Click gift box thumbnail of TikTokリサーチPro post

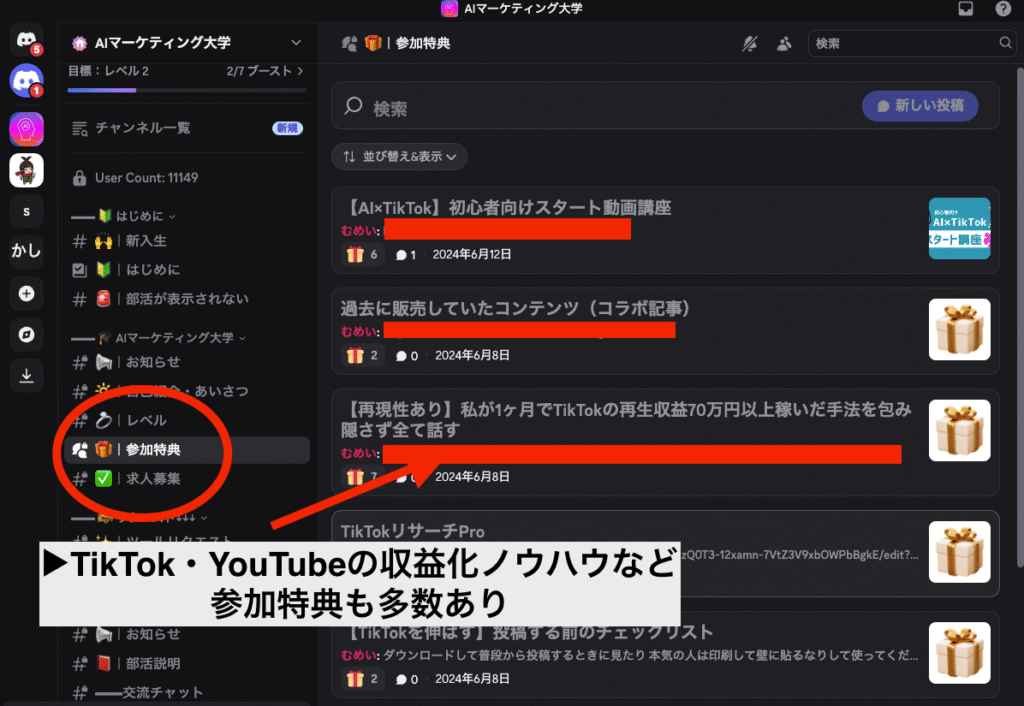pyautogui.click(x=959, y=552)
